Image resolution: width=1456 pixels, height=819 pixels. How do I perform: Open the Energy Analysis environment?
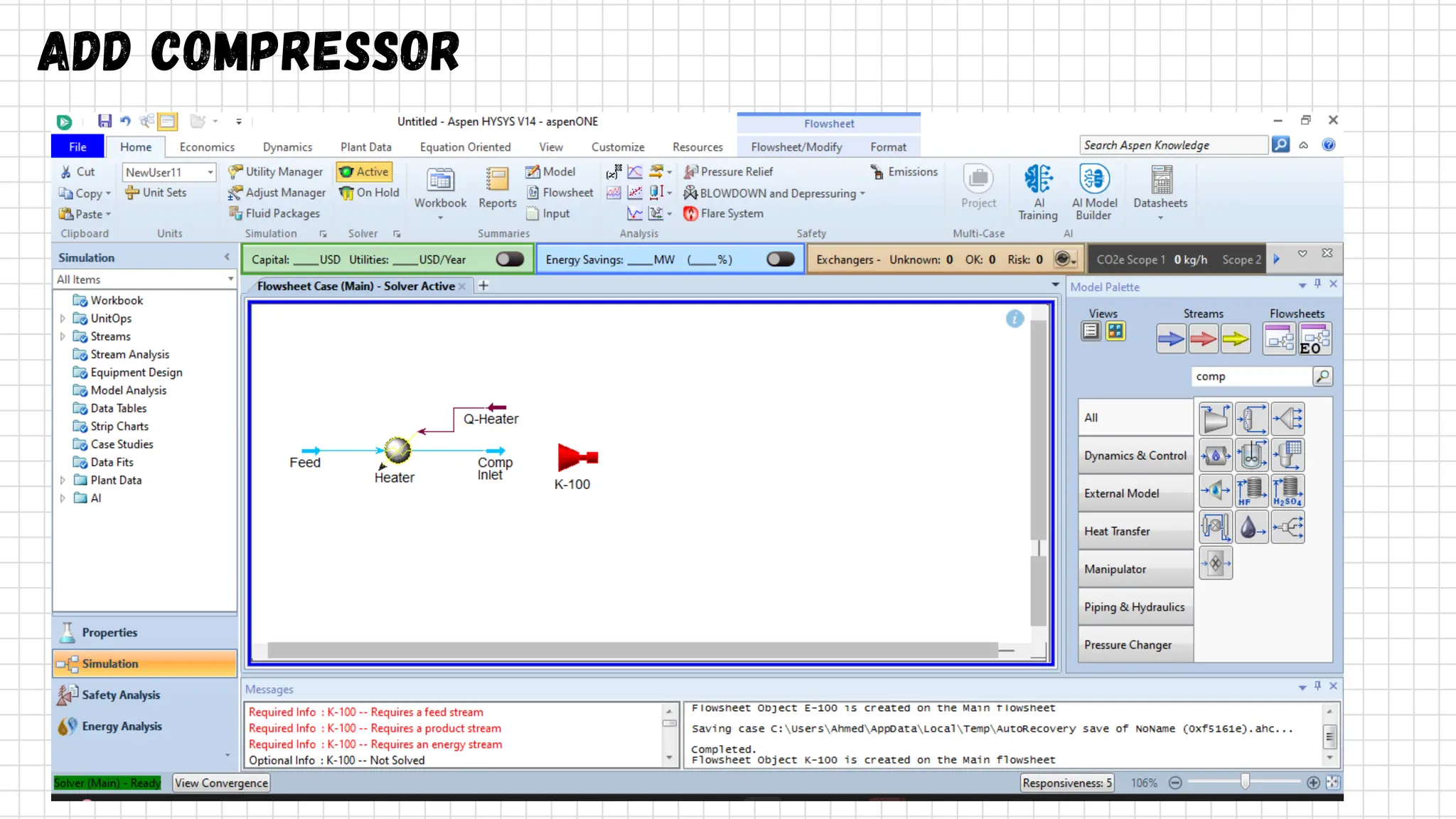point(145,726)
